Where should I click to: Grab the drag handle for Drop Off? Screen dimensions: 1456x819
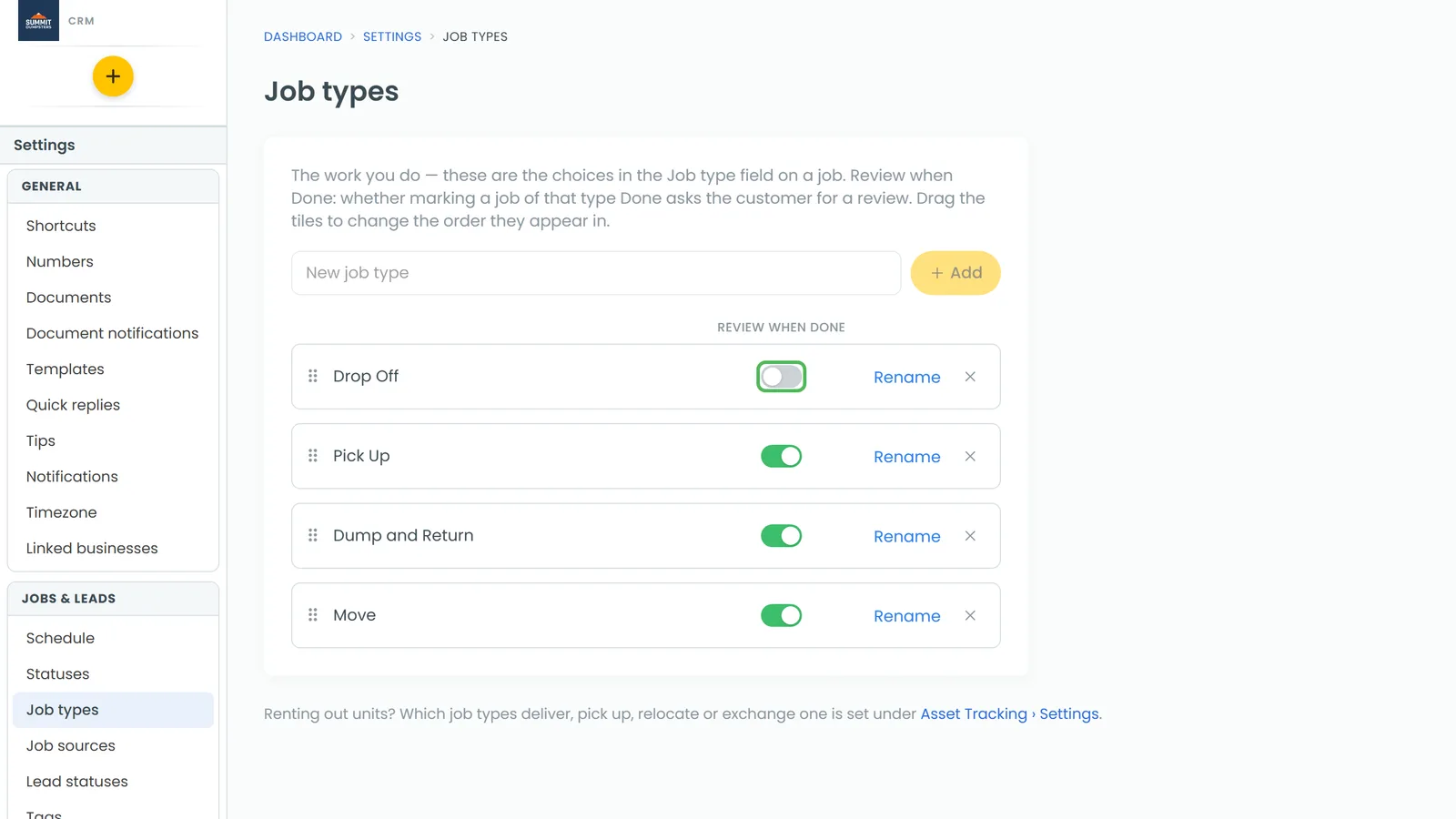313,376
